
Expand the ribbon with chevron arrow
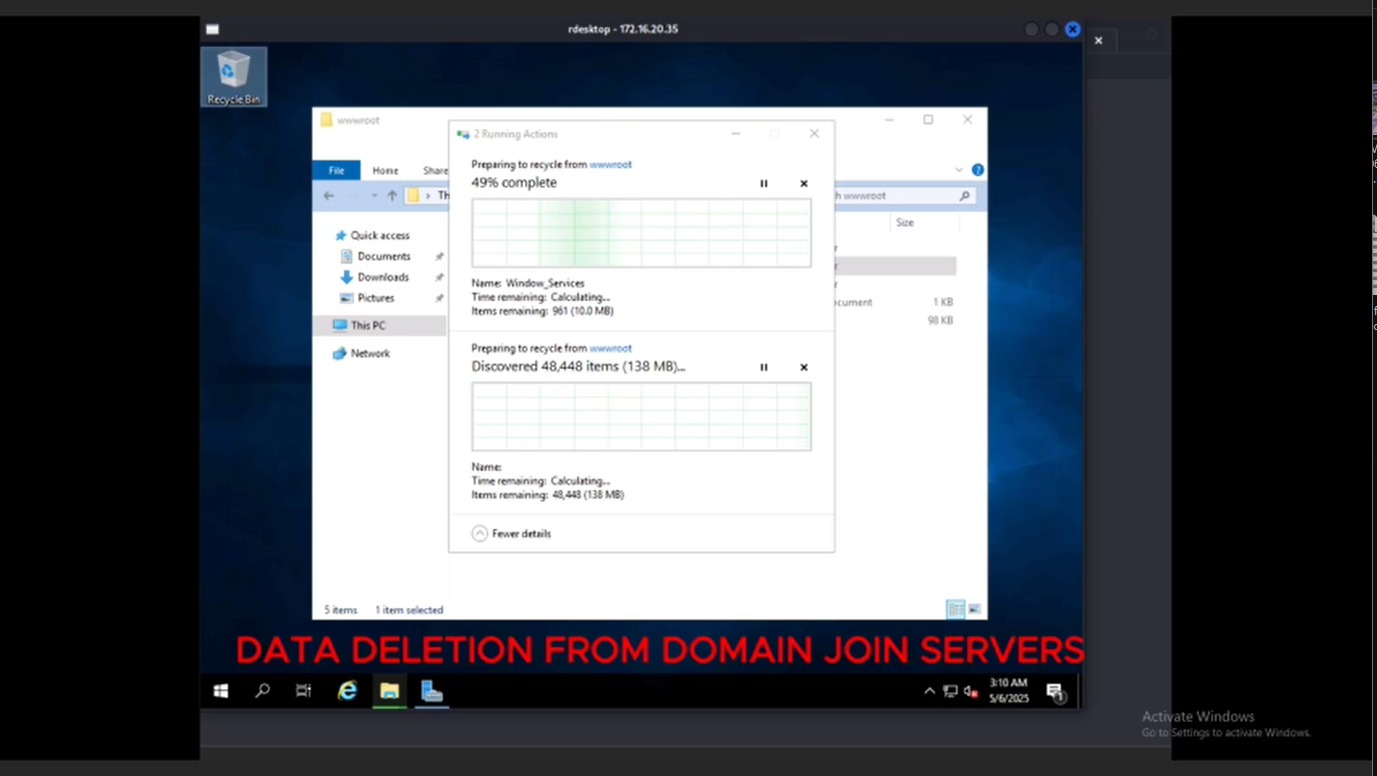pyautogui.click(x=959, y=170)
